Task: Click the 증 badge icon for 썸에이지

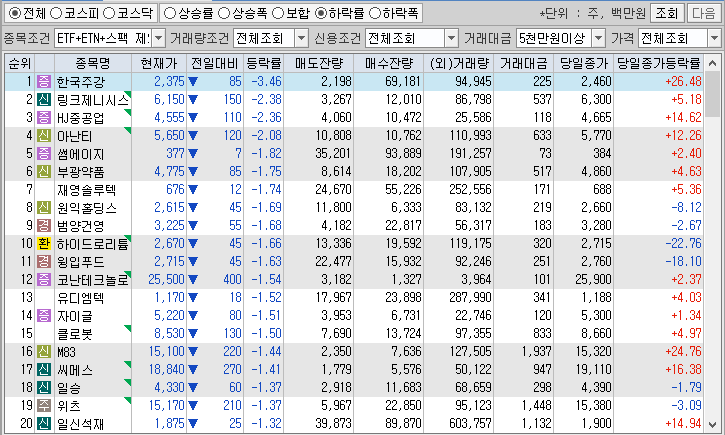Action: (x=43, y=154)
